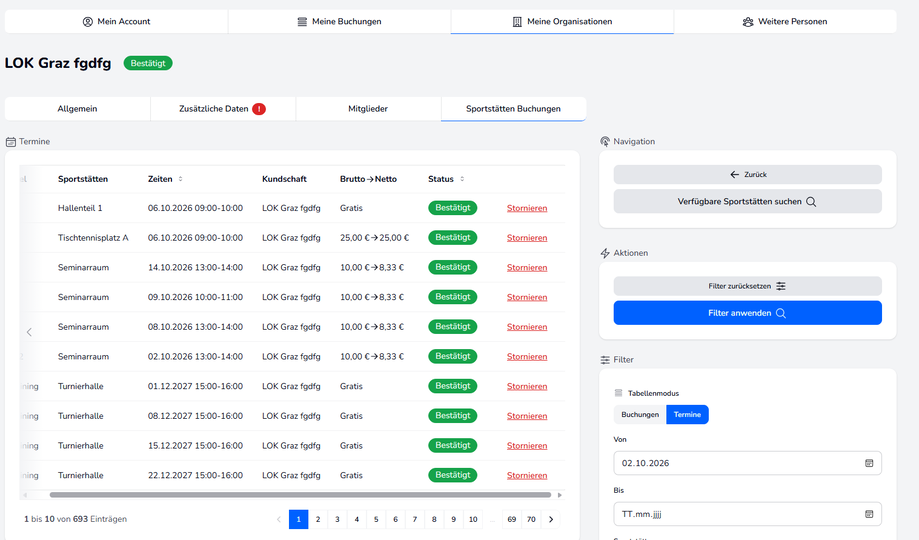Go to pagination page 3
Image resolution: width=919 pixels, height=540 pixels.
pyautogui.click(x=337, y=519)
